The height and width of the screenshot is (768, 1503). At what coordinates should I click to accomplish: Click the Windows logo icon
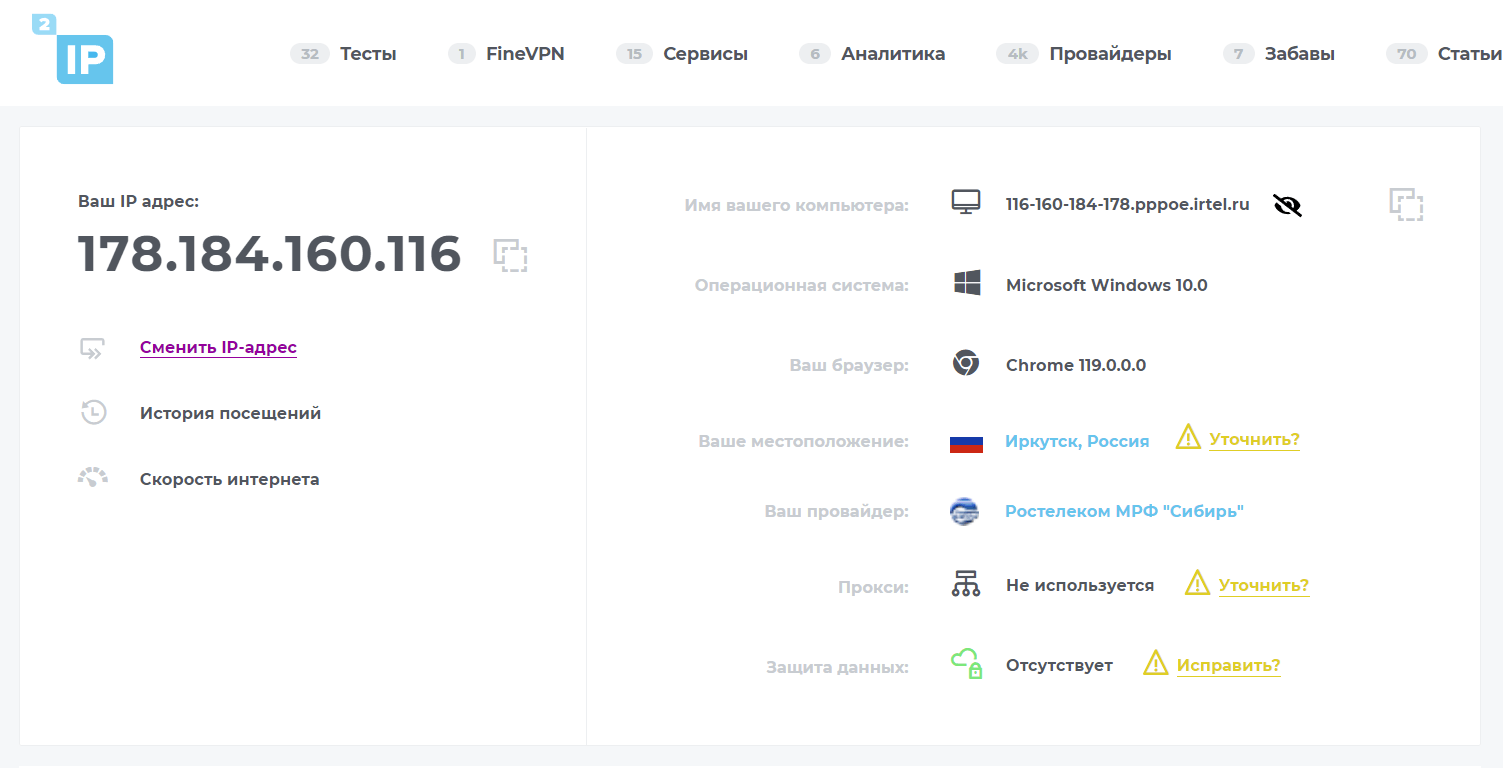(x=966, y=284)
